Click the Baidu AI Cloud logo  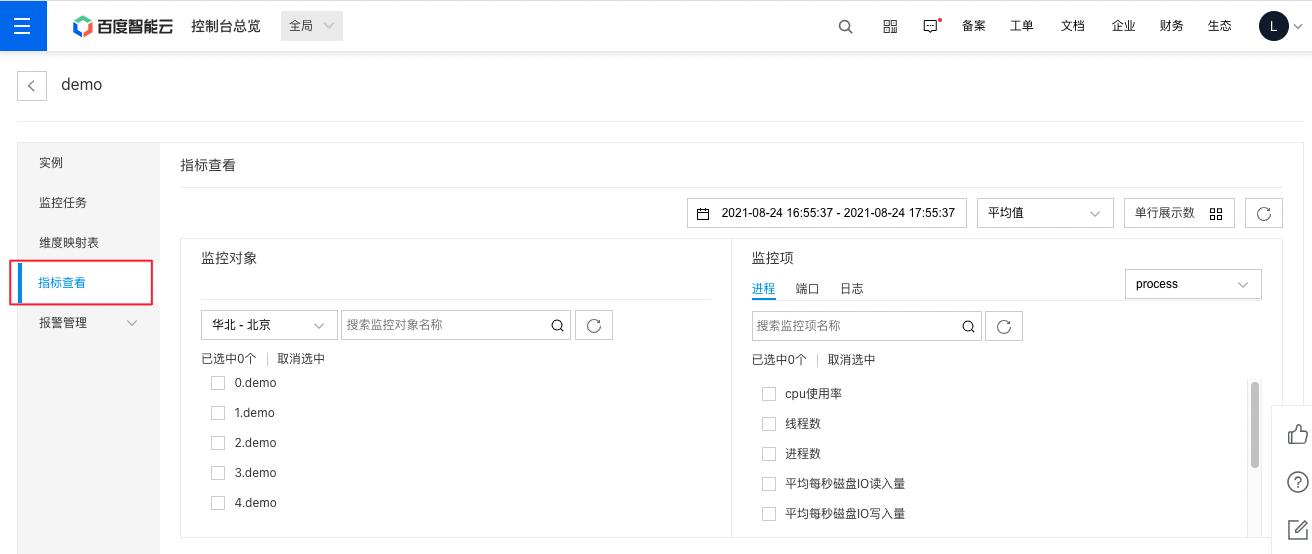[x=123, y=26]
